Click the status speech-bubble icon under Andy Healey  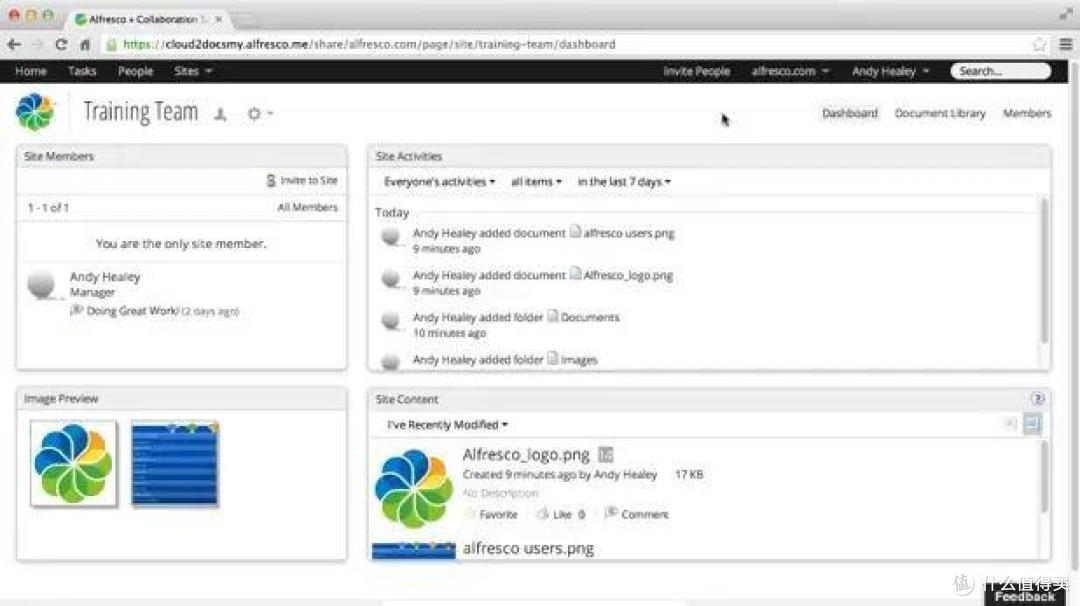tap(76, 311)
